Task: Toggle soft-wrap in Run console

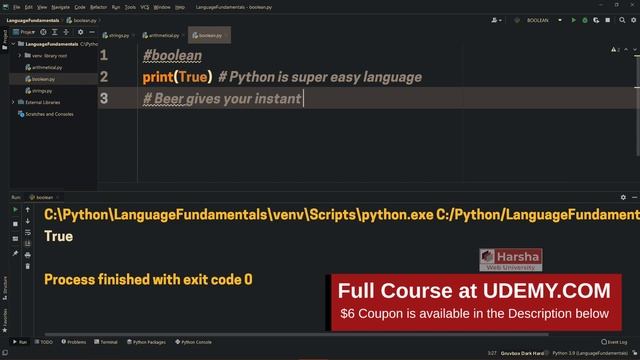Action: coord(28,232)
